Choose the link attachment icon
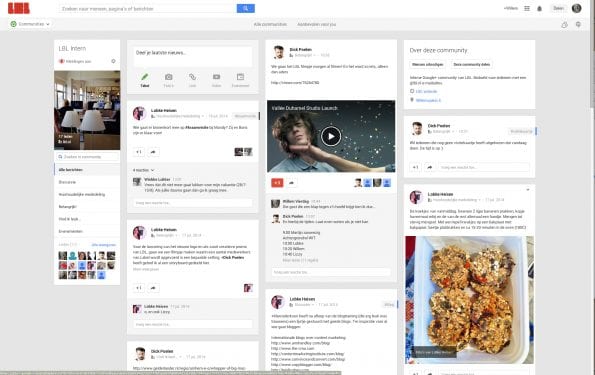Image resolution: width=595 pixels, height=375 pixels. point(192,77)
